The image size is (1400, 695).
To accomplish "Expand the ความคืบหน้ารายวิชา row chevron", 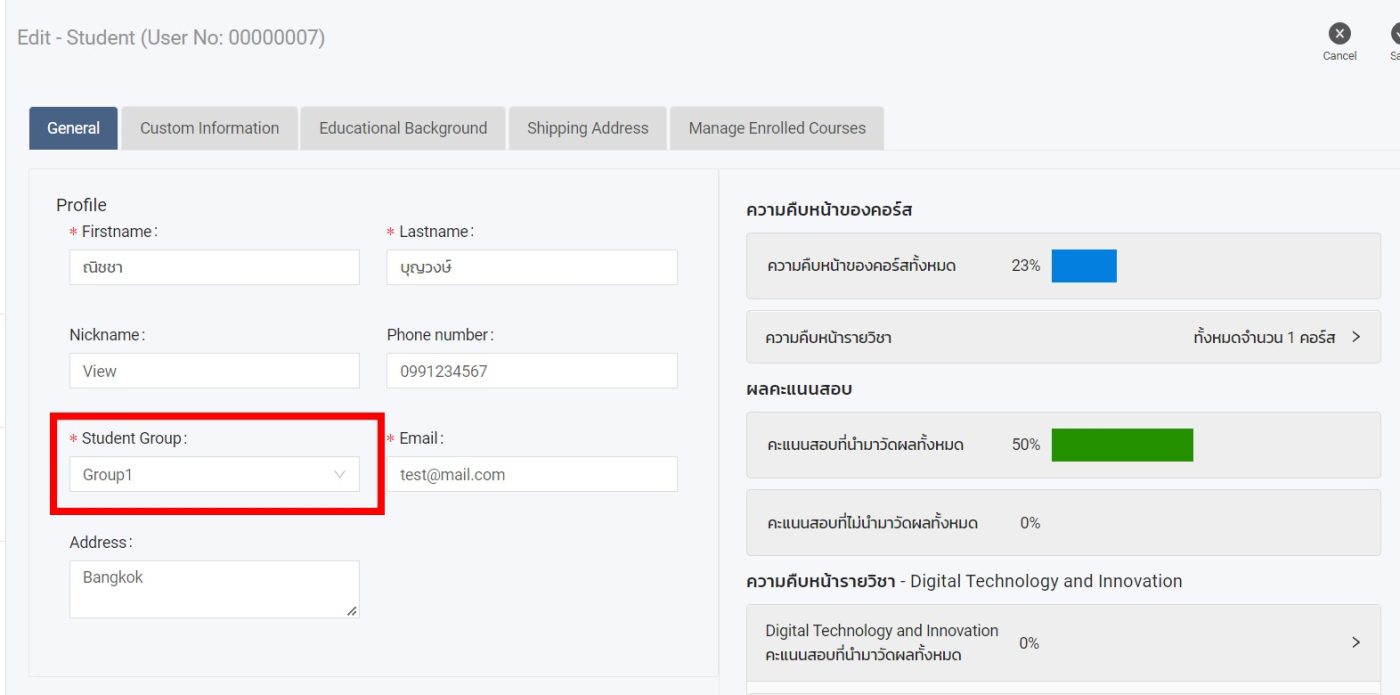I will tap(1356, 337).
